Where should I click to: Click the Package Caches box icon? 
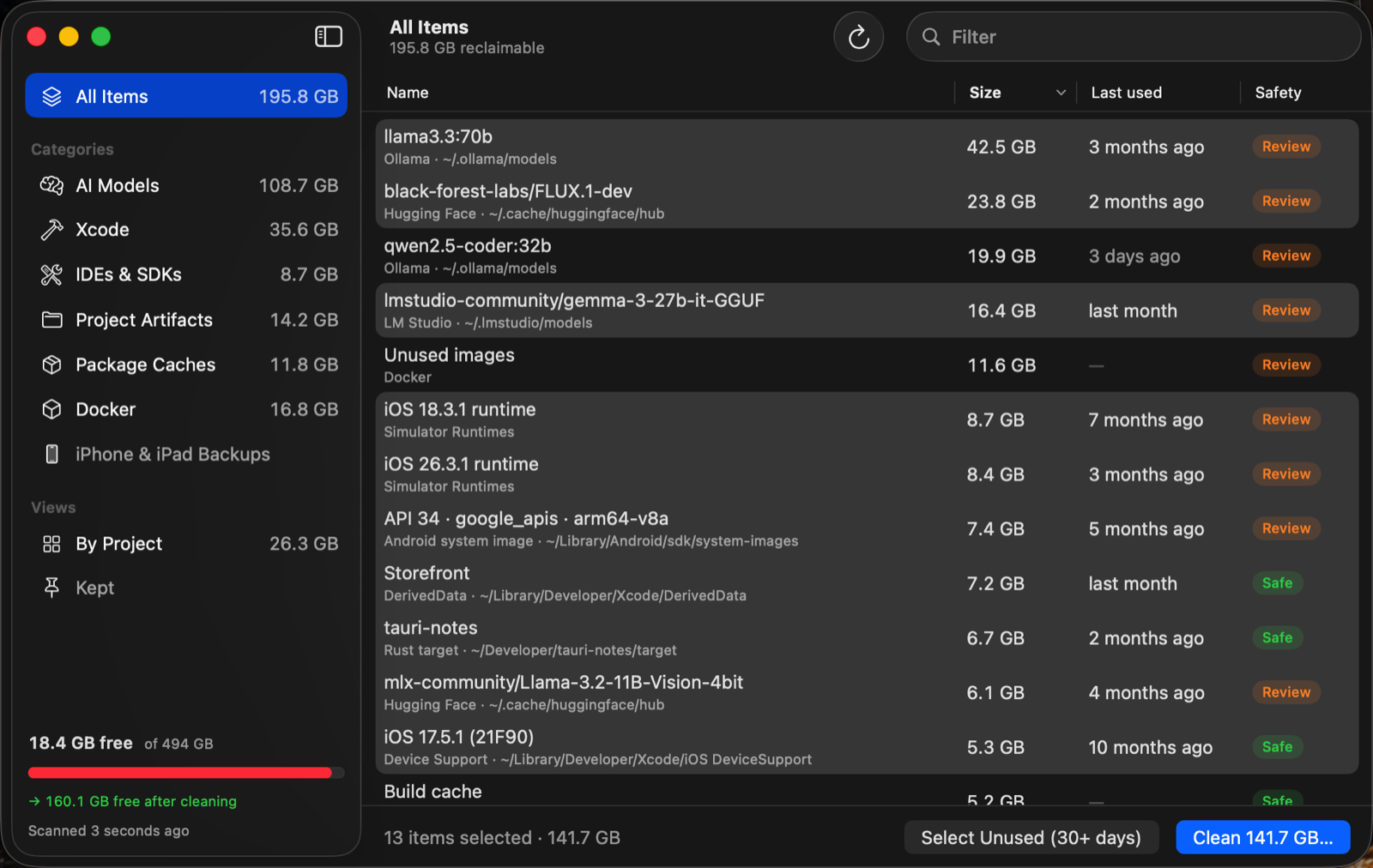pos(52,365)
